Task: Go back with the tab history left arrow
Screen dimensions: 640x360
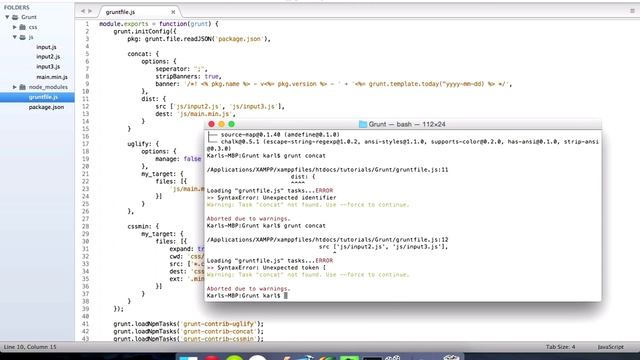Action: point(83,11)
